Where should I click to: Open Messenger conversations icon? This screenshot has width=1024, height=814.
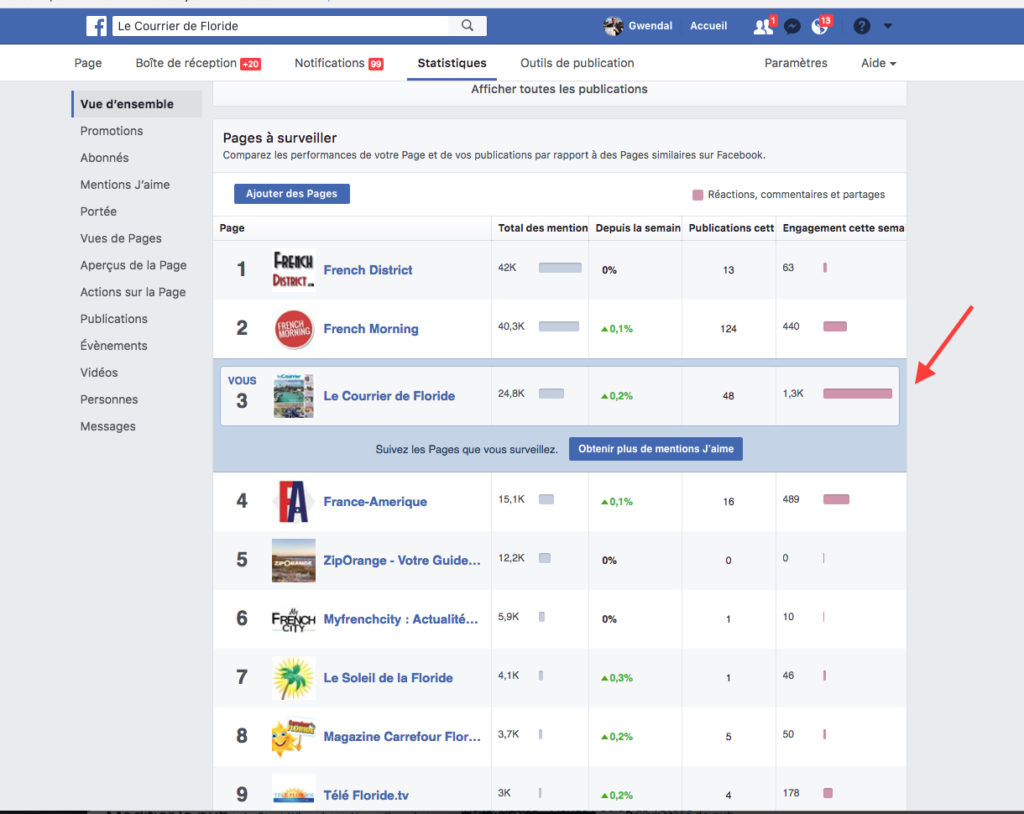(792, 26)
